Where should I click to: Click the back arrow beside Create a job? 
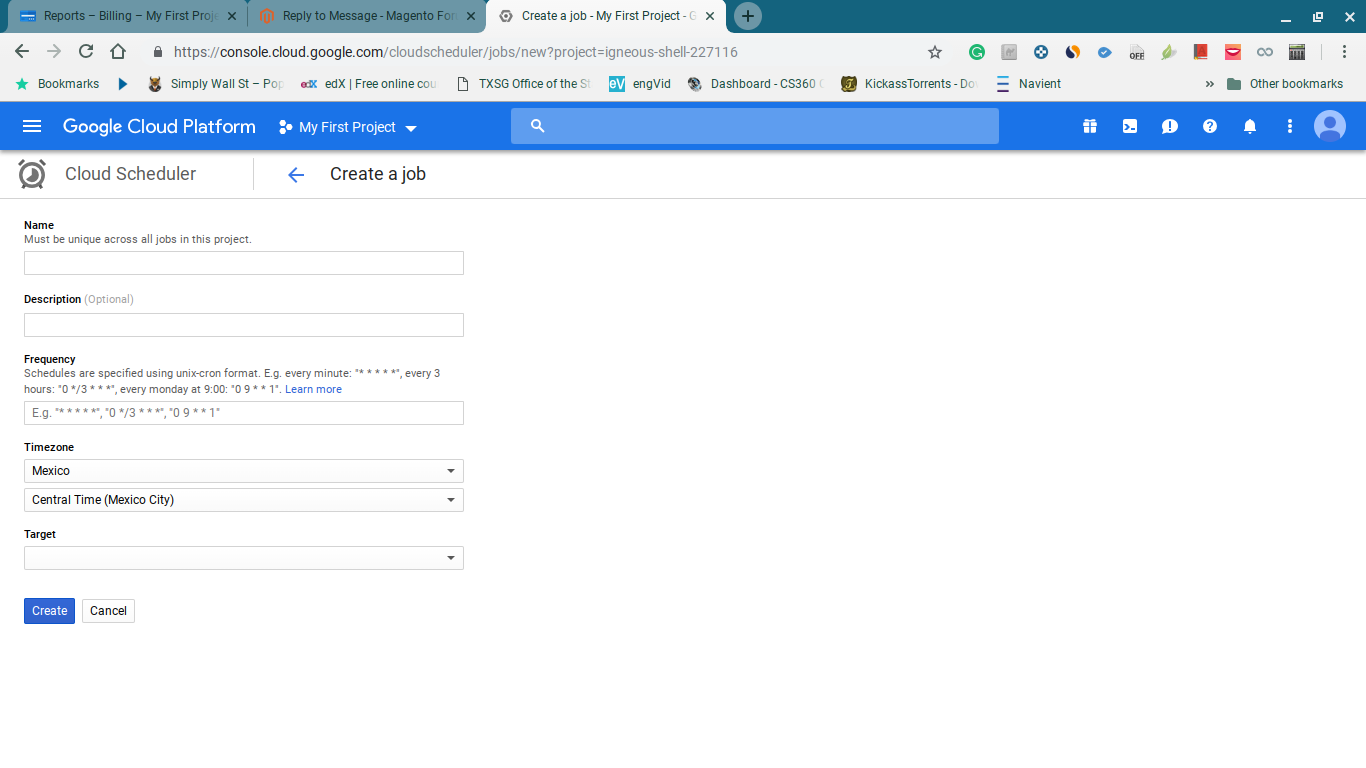(296, 175)
